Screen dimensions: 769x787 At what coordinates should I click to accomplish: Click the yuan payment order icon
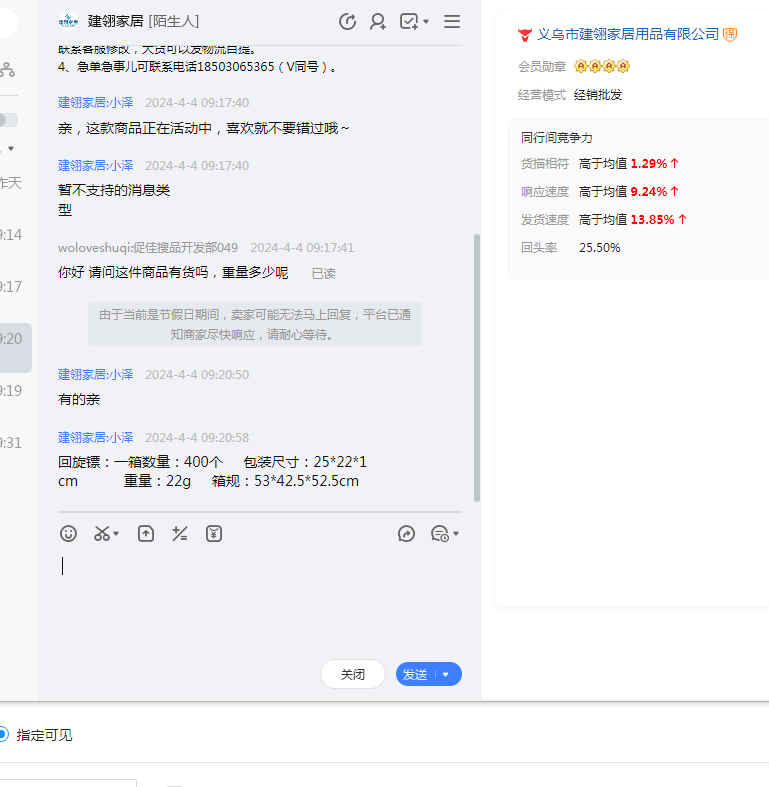click(x=214, y=534)
